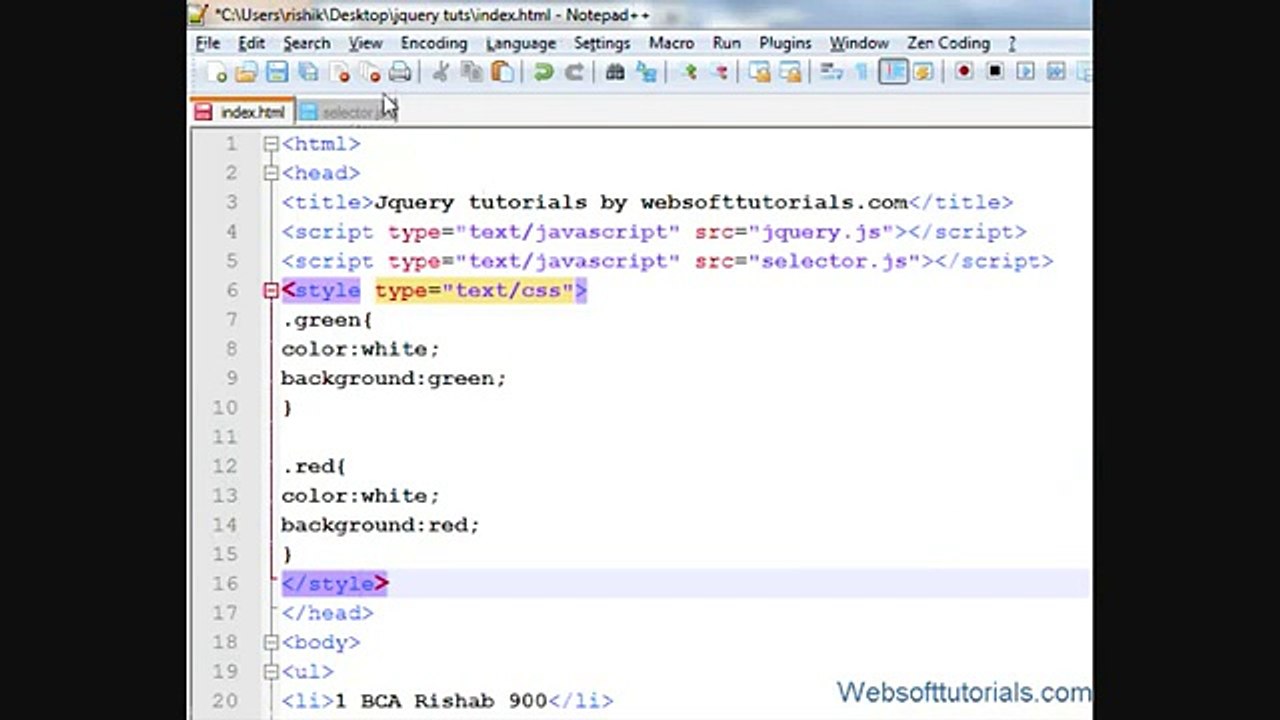
Task: Open the Encoding menu
Action: (434, 43)
